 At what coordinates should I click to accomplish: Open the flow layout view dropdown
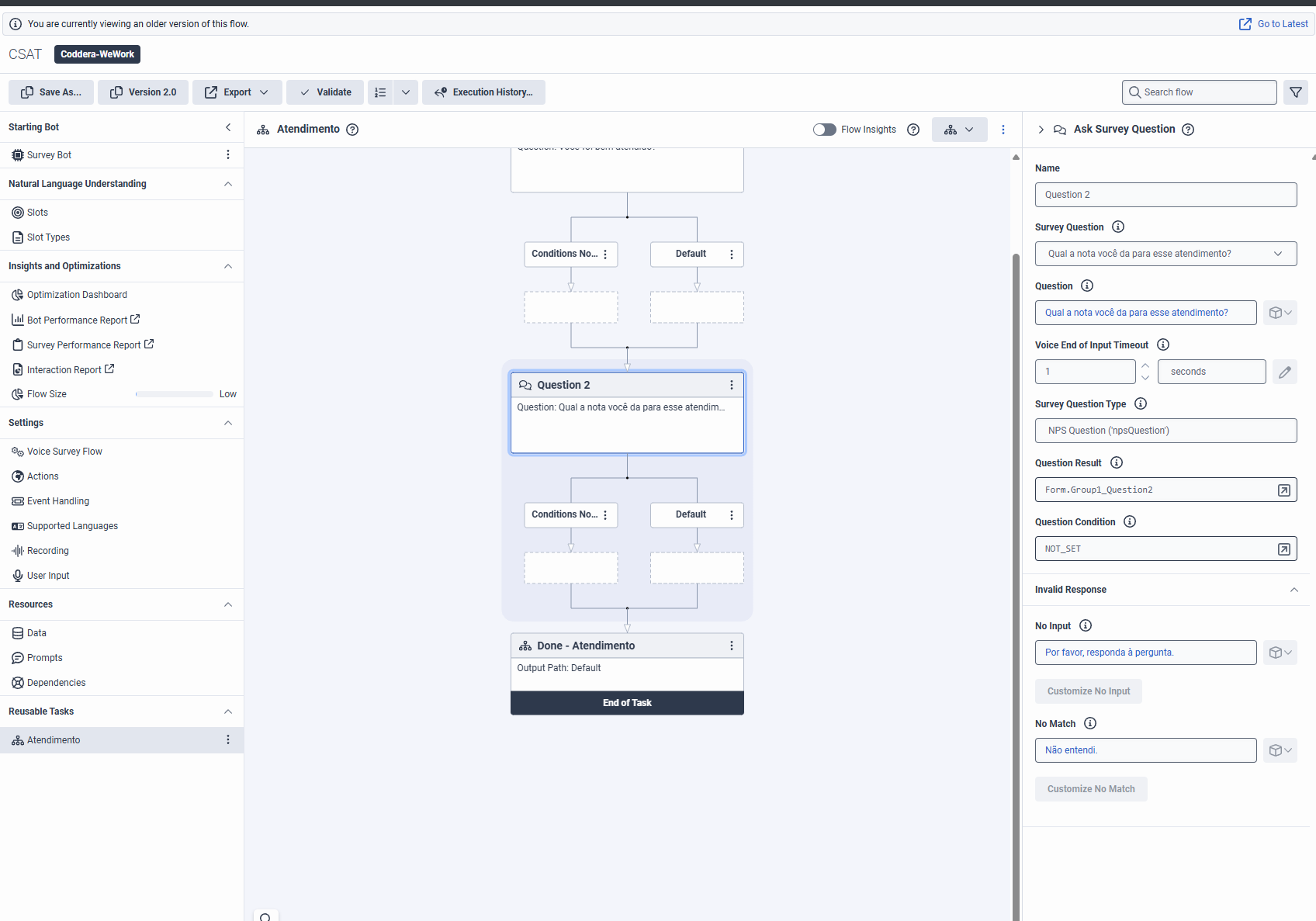pyautogui.click(x=959, y=130)
